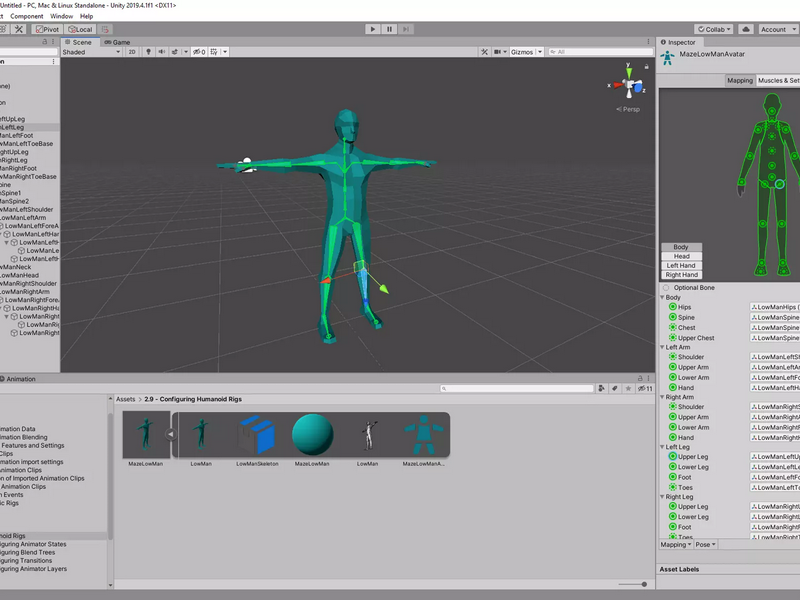Click the Play button in toolbar
Image resolution: width=800 pixels, height=600 pixels.
[x=372, y=29]
